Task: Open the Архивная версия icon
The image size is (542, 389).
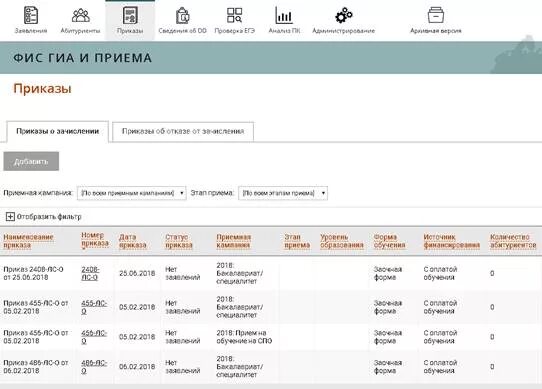Action: click(436, 15)
